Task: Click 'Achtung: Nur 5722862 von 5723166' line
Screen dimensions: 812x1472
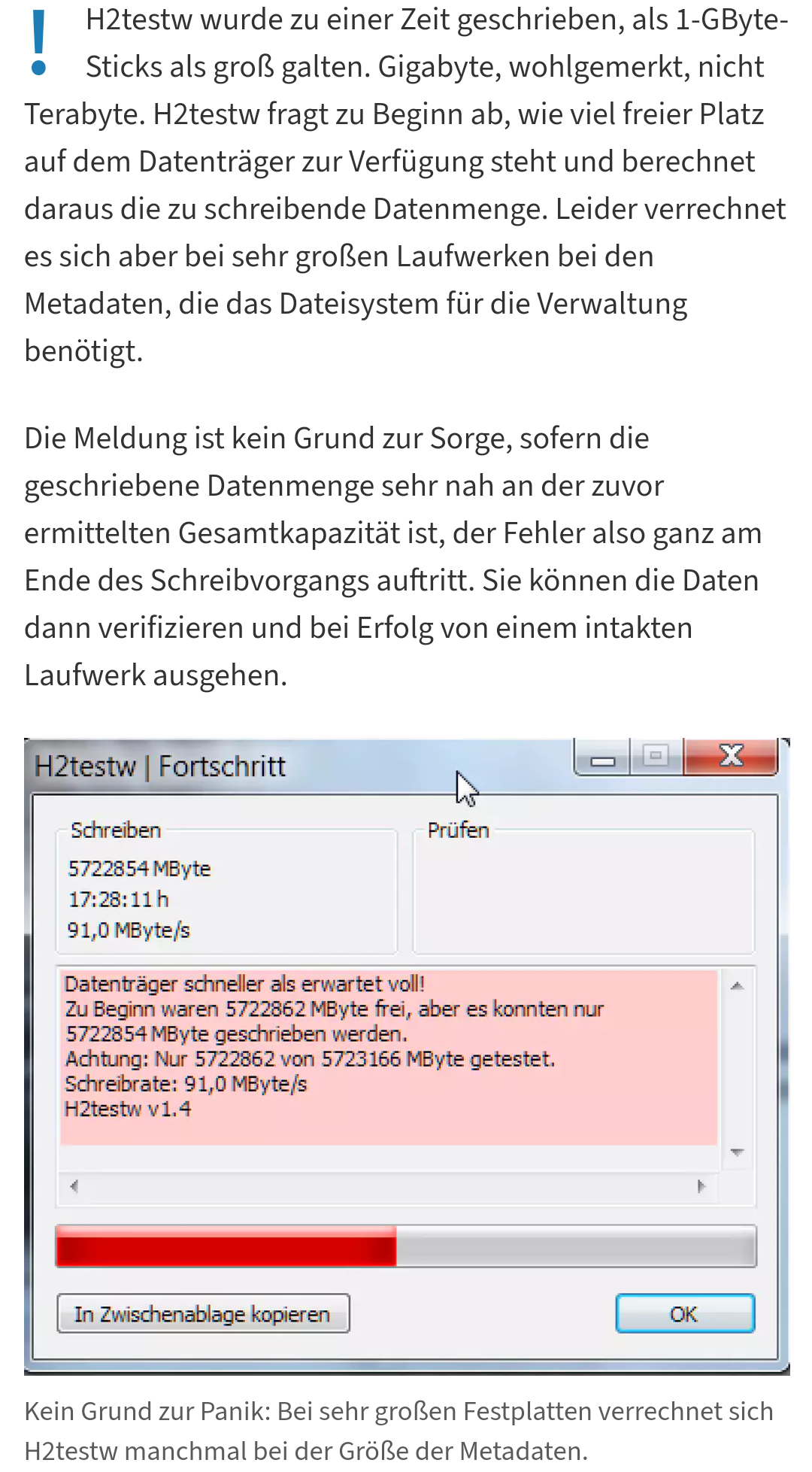Action: tap(310, 1058)
